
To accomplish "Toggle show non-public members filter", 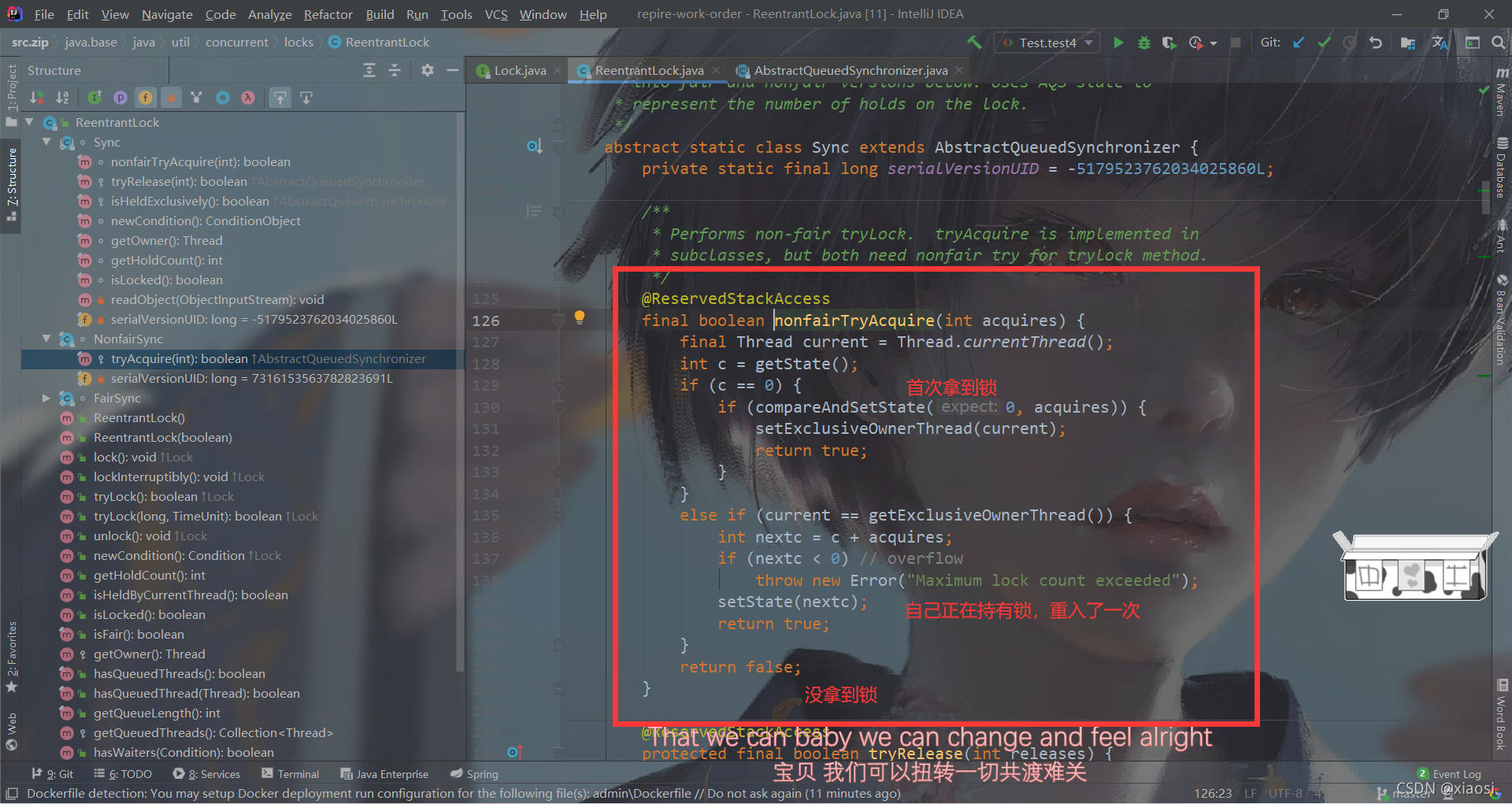I will 171,98.
